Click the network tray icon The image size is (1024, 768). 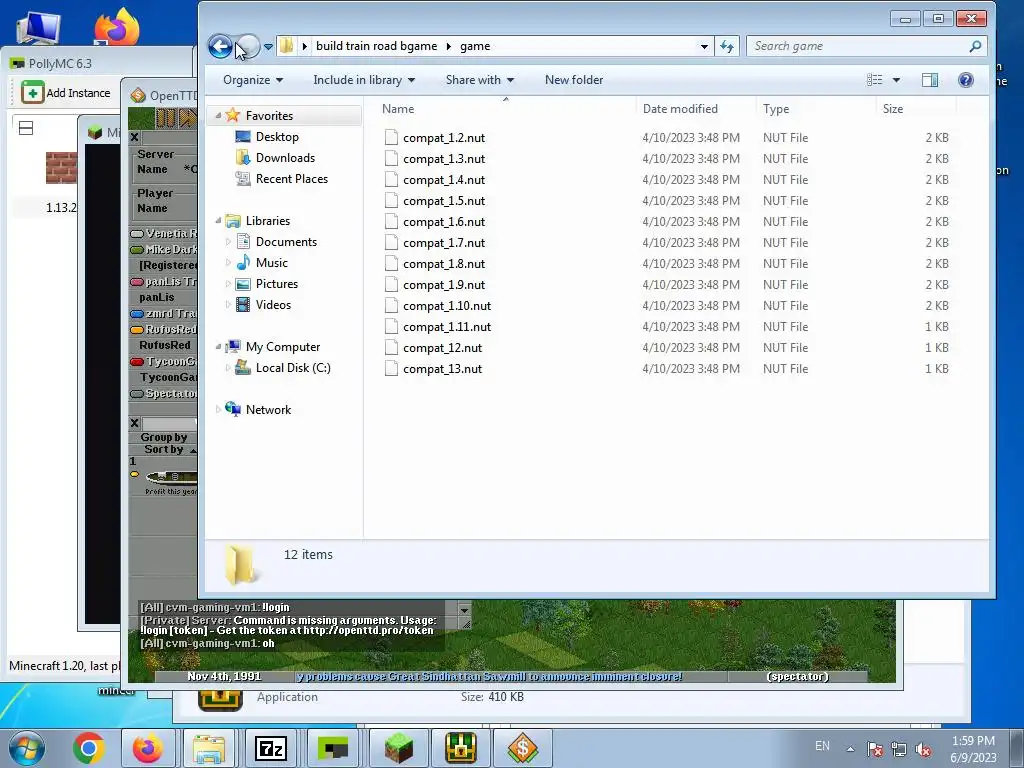click(x=899, y=750)
